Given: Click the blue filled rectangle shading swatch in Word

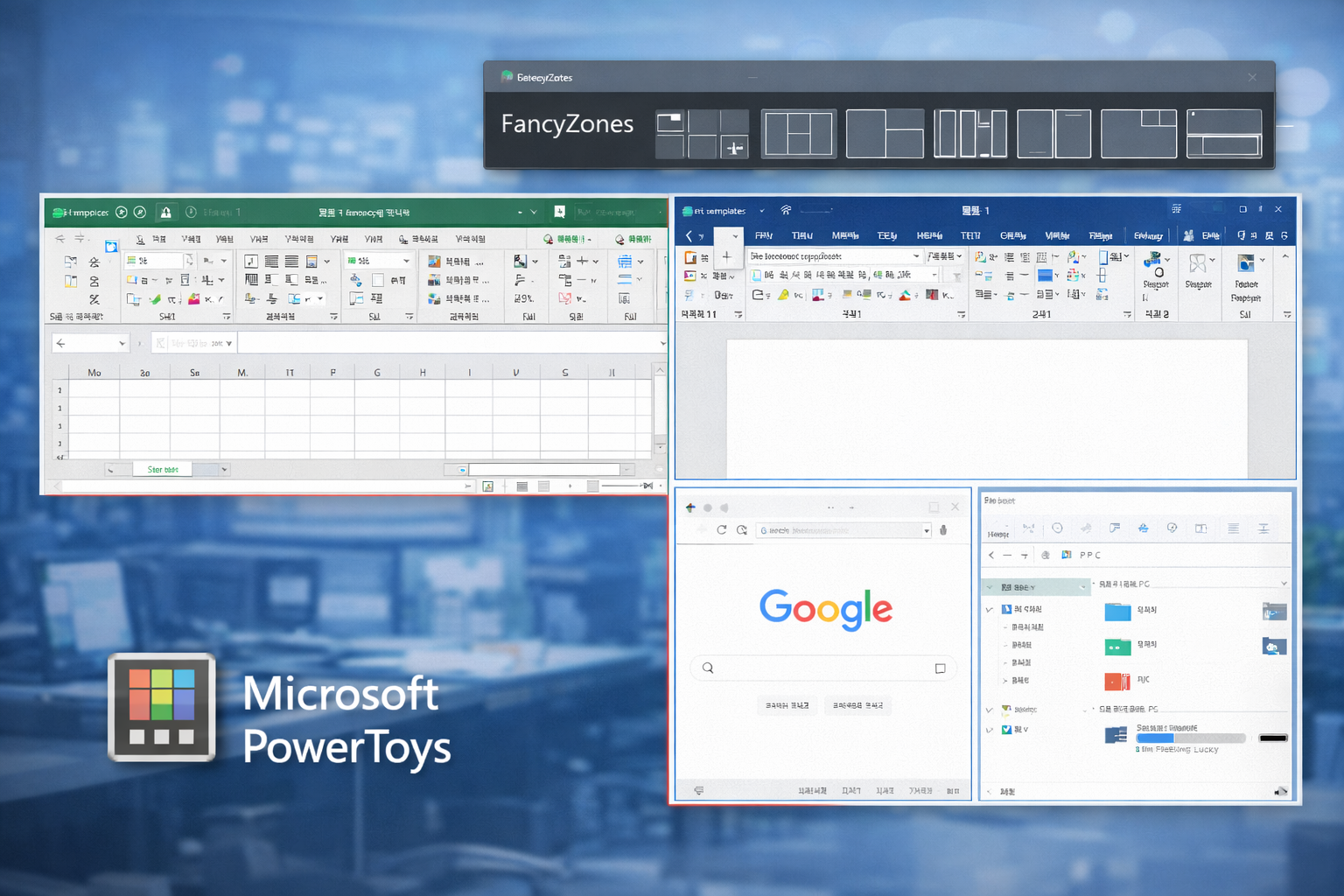Looking at the screenshot, I should click(x=1044, y=275).
